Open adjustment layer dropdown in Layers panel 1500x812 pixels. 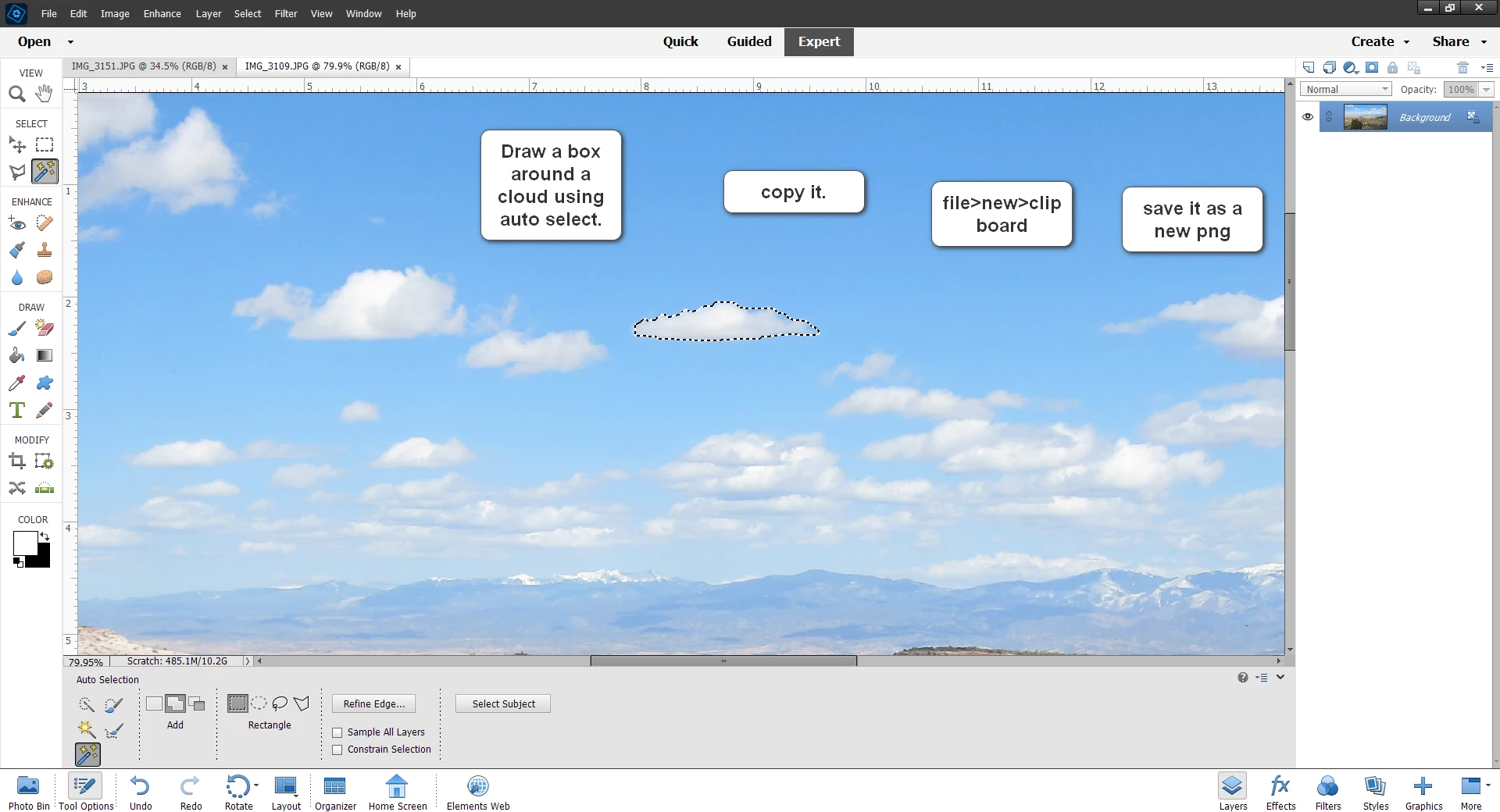(1351, 68)
